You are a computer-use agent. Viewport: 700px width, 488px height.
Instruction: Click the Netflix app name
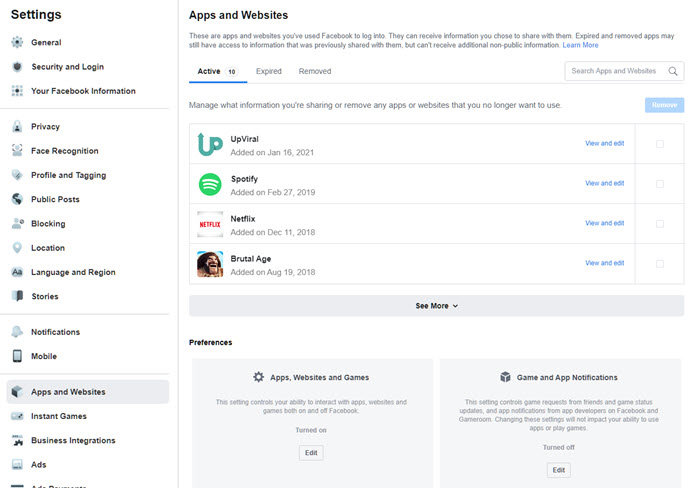pyautogui.click(x=243, y=219)
